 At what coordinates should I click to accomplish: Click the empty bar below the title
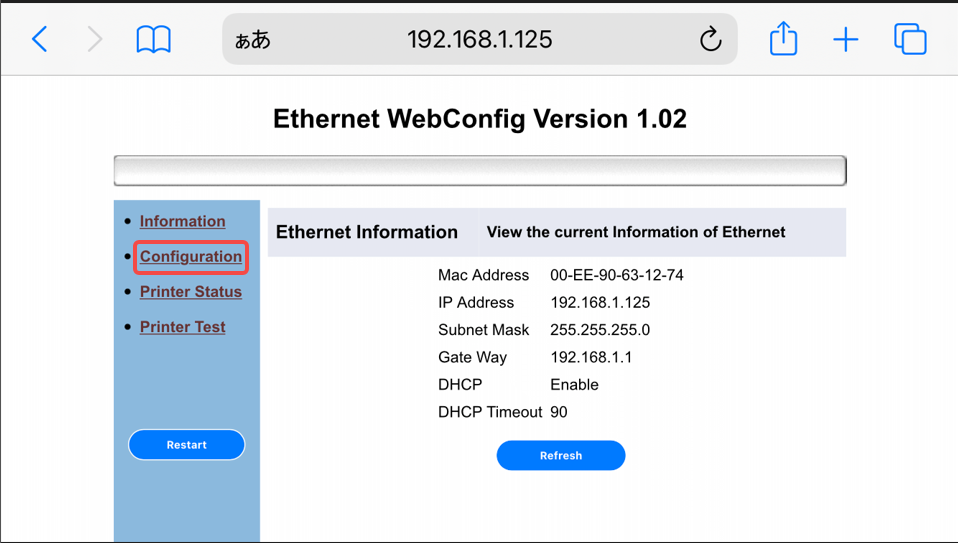(x=480, y=171)
